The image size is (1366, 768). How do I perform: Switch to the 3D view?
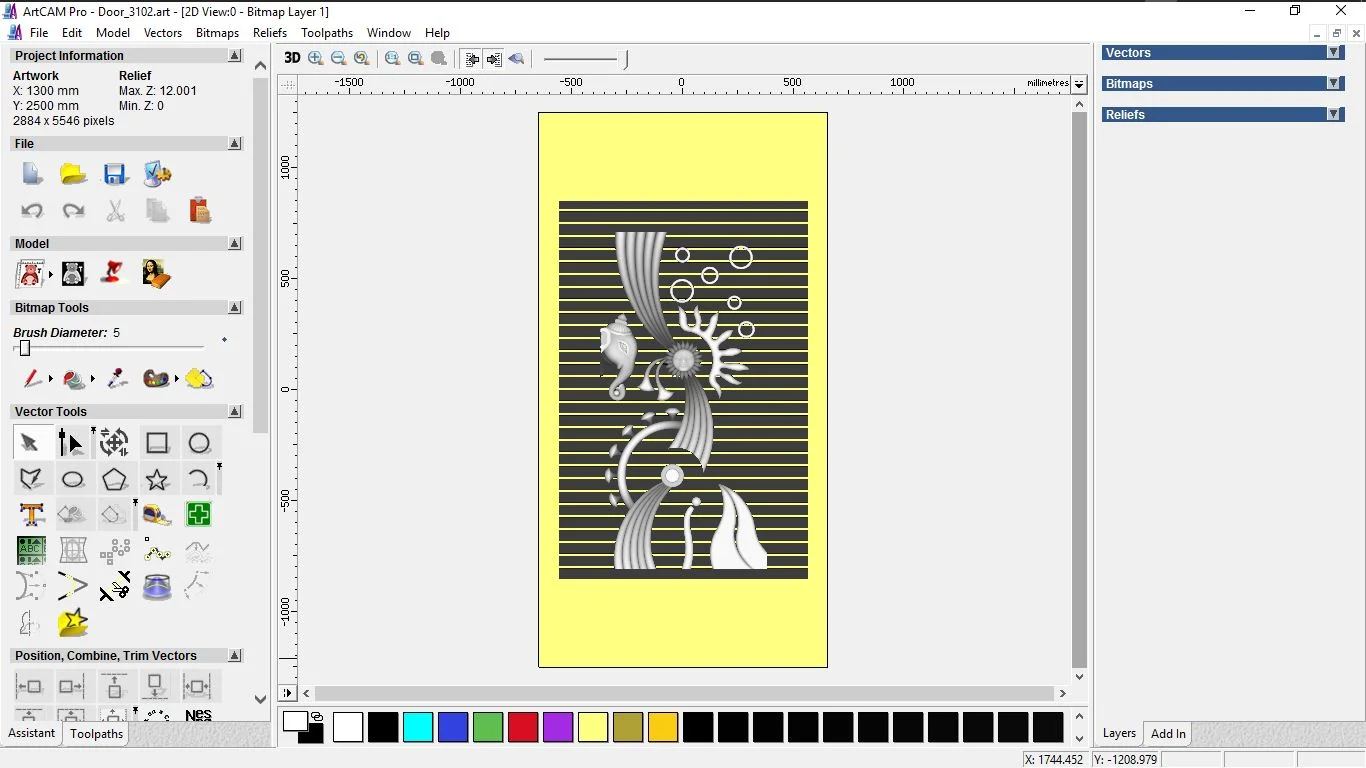[x=292, y=59]
